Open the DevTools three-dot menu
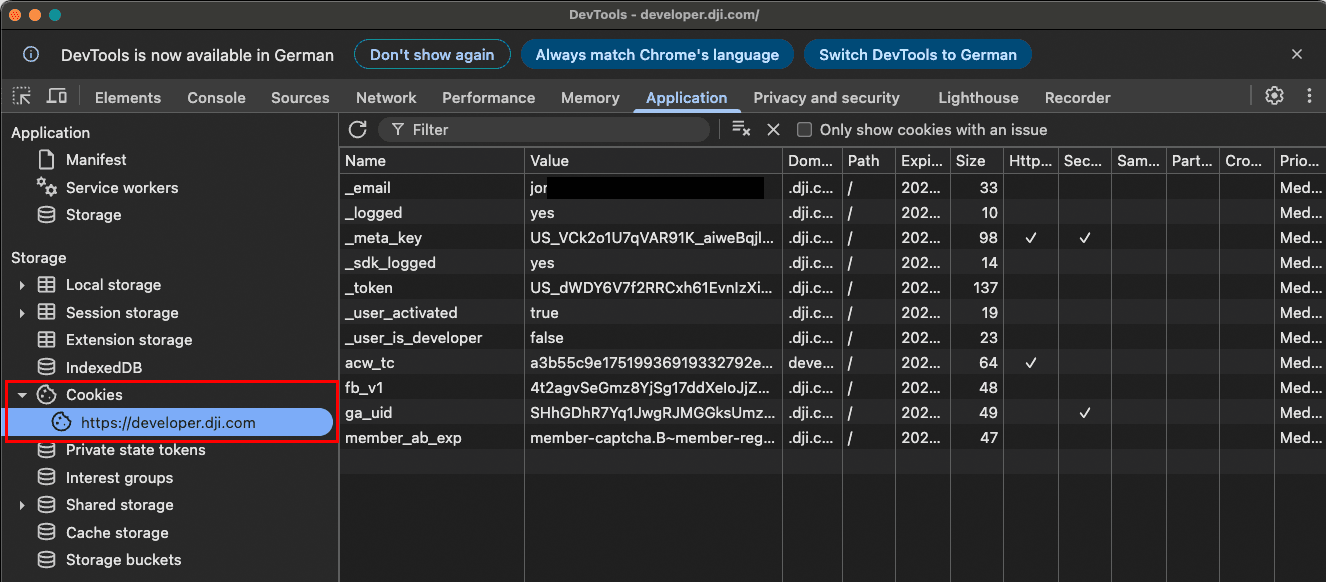Screen dimensions: 1326x582 1309,96
